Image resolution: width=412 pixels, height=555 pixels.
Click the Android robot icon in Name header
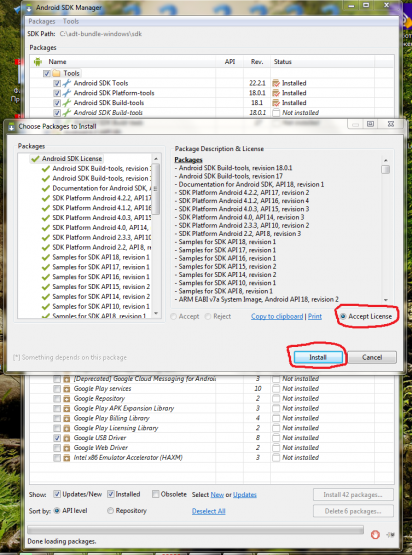pyautogui.click(x=38, y=62)
